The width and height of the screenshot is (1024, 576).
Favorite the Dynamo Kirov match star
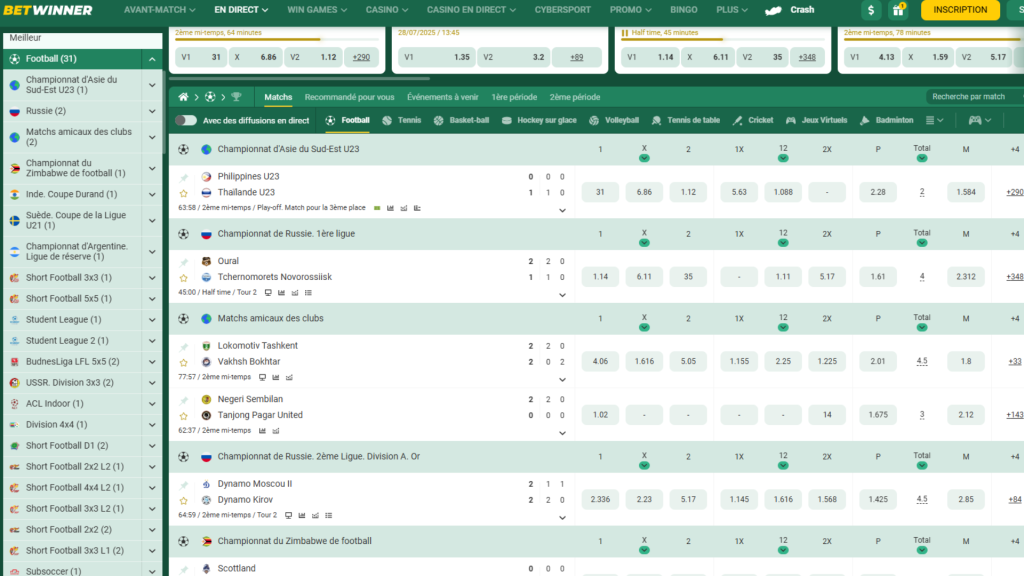pos(184,501)
